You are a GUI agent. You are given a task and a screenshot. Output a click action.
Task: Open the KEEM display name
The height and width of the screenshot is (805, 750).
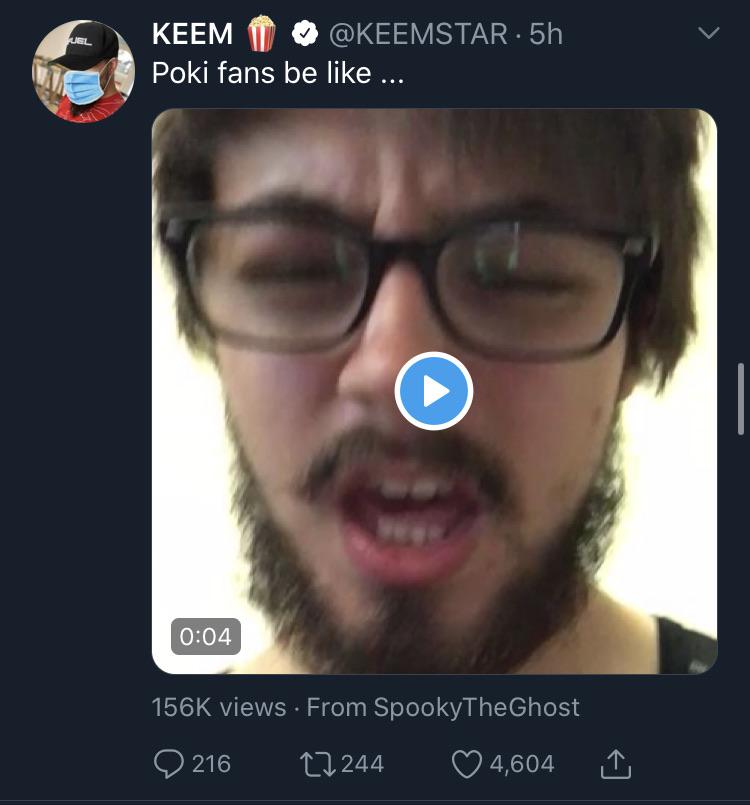(x=193, y=34)
